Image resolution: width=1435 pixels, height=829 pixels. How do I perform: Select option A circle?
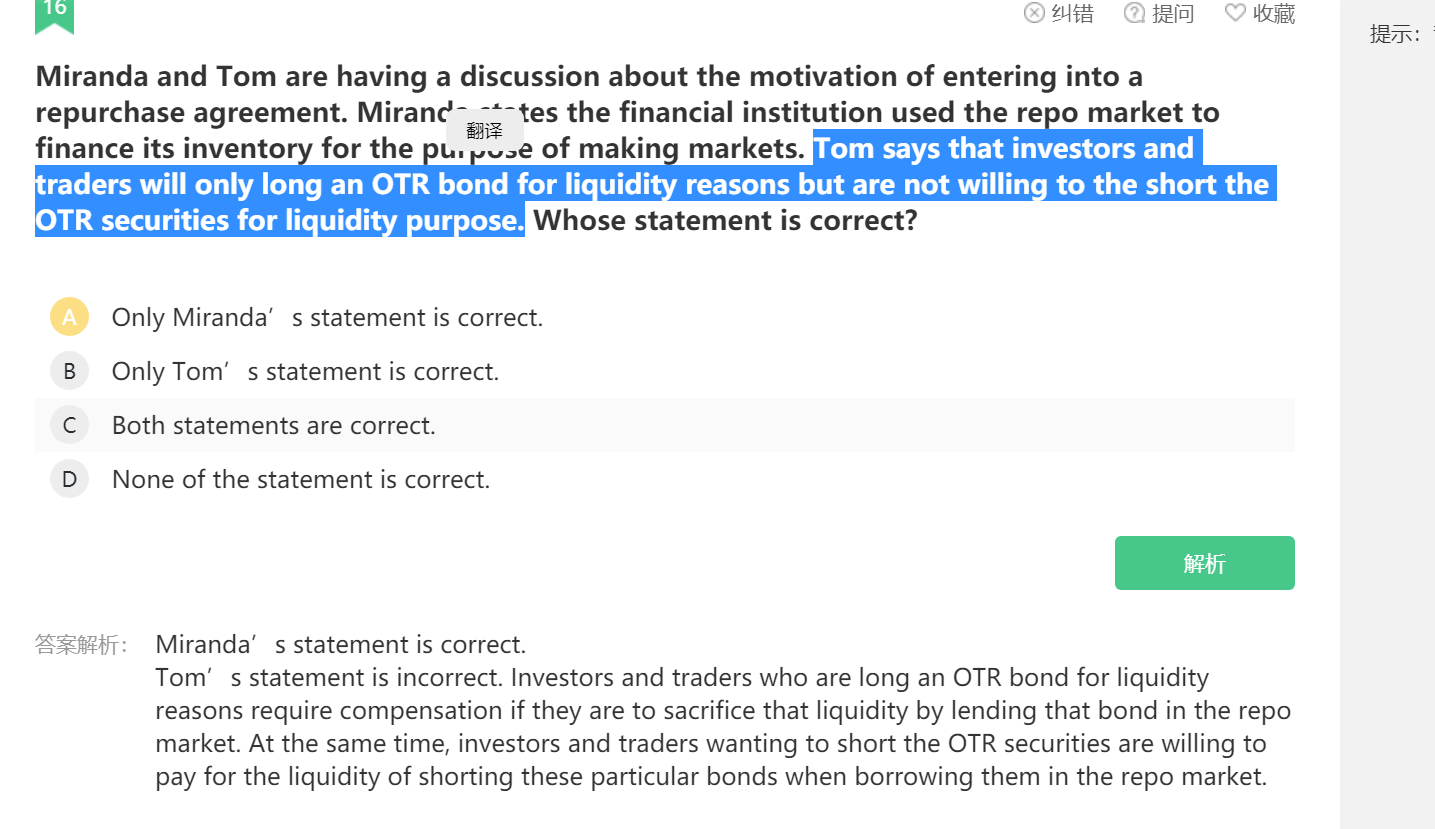coord(69,317)
